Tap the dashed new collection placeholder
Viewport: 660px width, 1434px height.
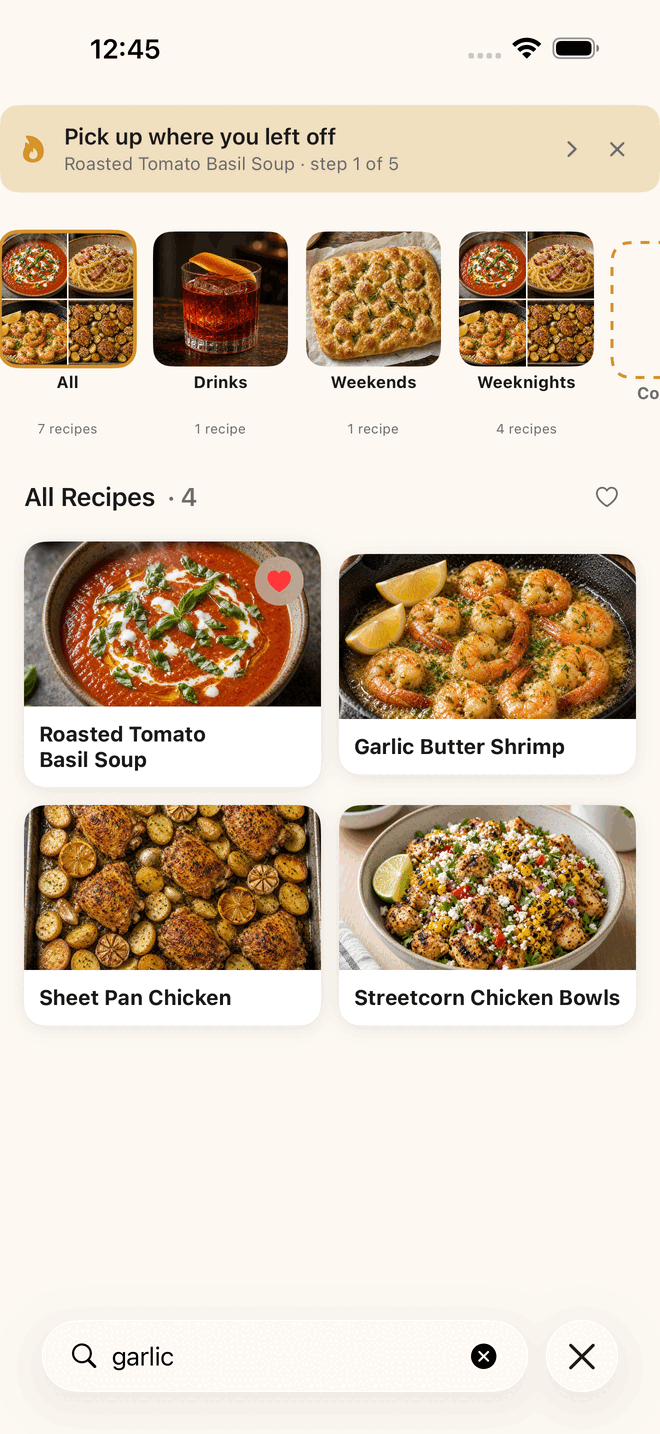click(636, 309)
